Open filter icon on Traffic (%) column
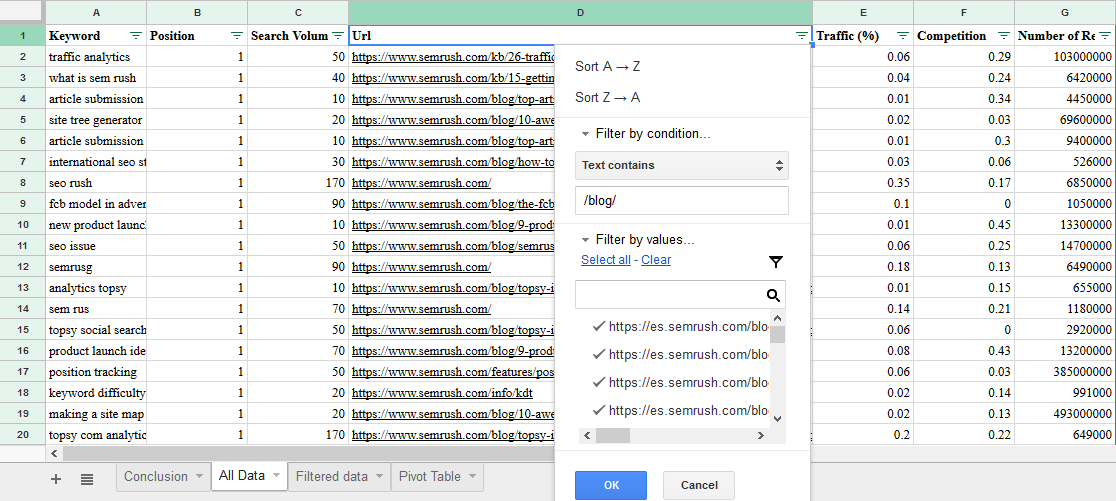 (x=903, y=36)
